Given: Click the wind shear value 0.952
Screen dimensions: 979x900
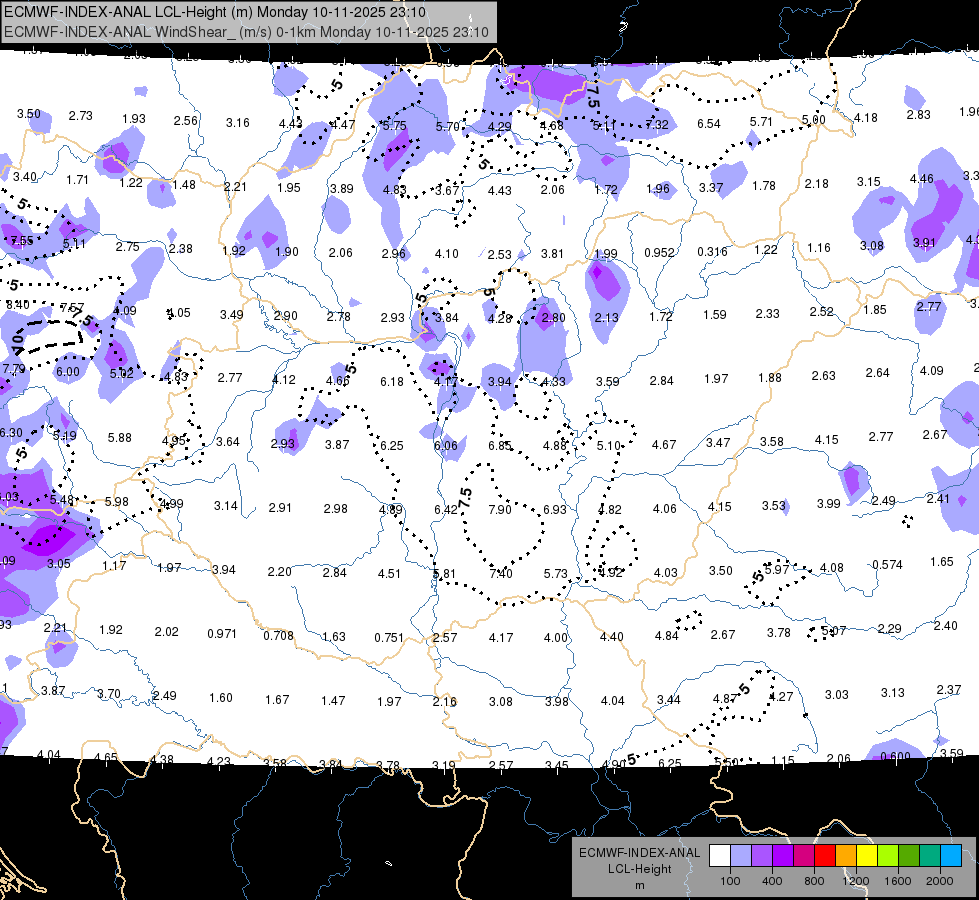Looking at the screenshot, I should click(x=659, y=252).
